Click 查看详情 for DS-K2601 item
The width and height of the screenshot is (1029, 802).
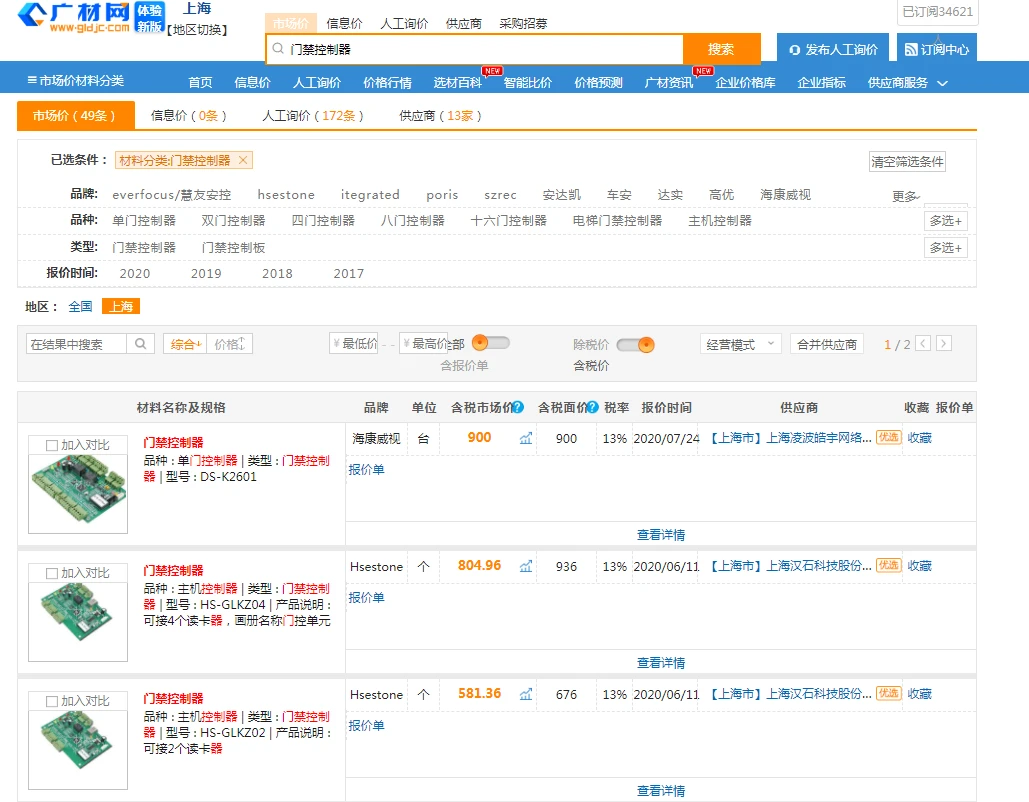[661, 535]
